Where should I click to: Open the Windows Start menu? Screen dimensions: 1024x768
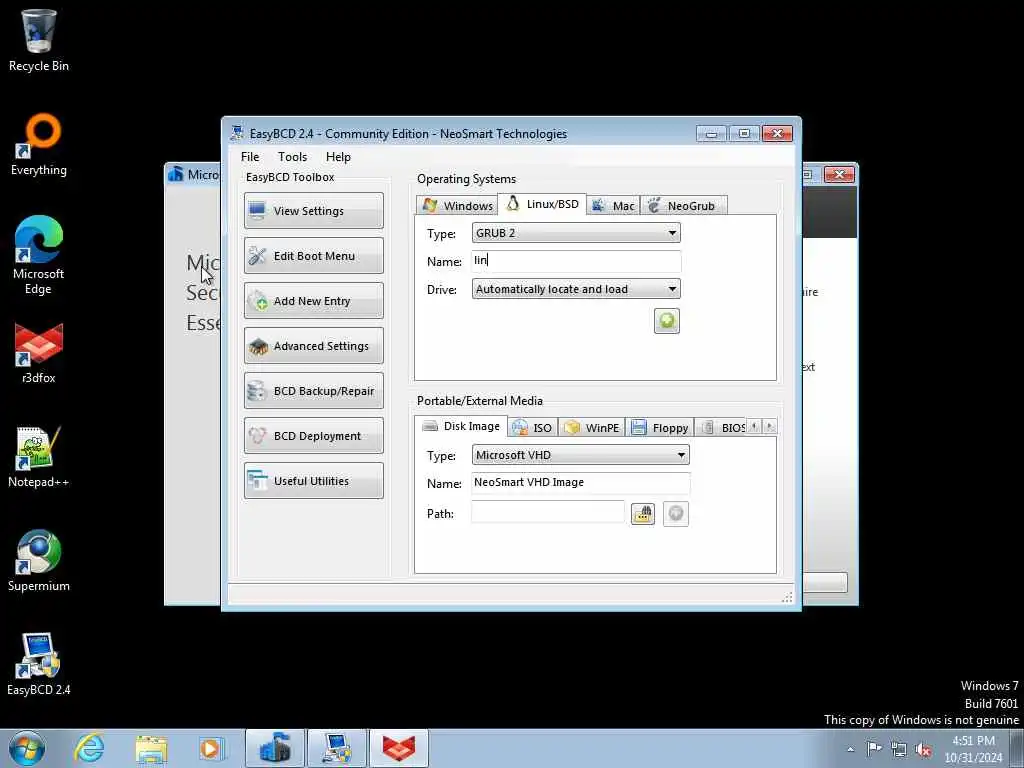pos(27,748)
